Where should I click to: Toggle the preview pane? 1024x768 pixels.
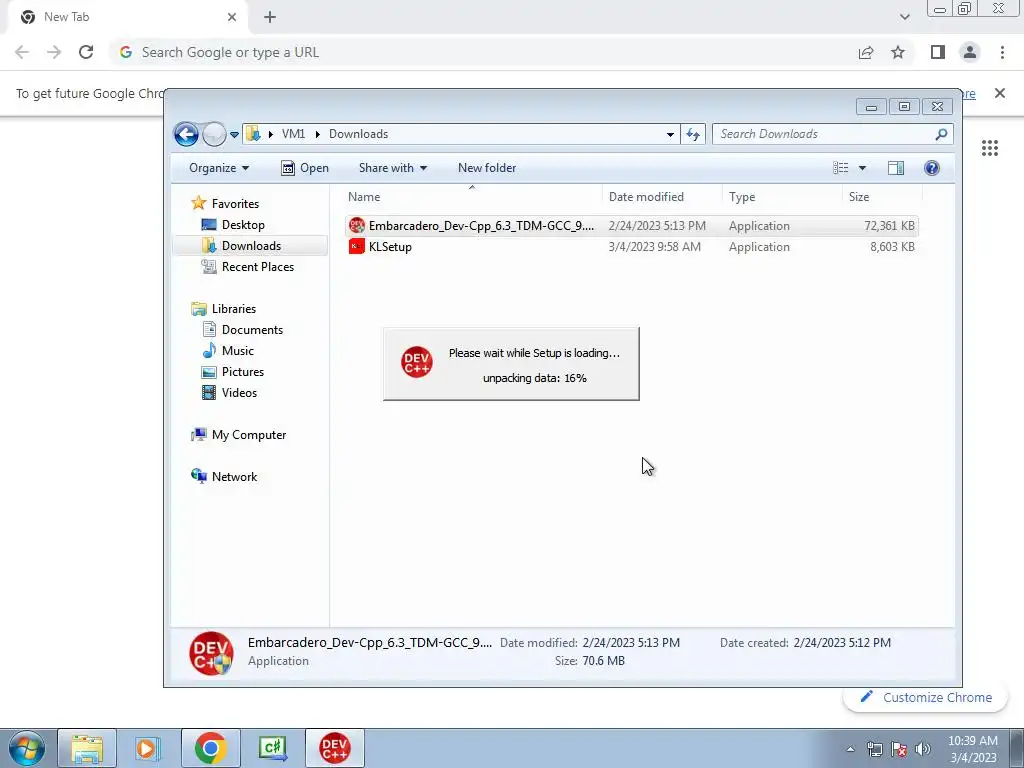pyautogui.click(x=896, y=168)
